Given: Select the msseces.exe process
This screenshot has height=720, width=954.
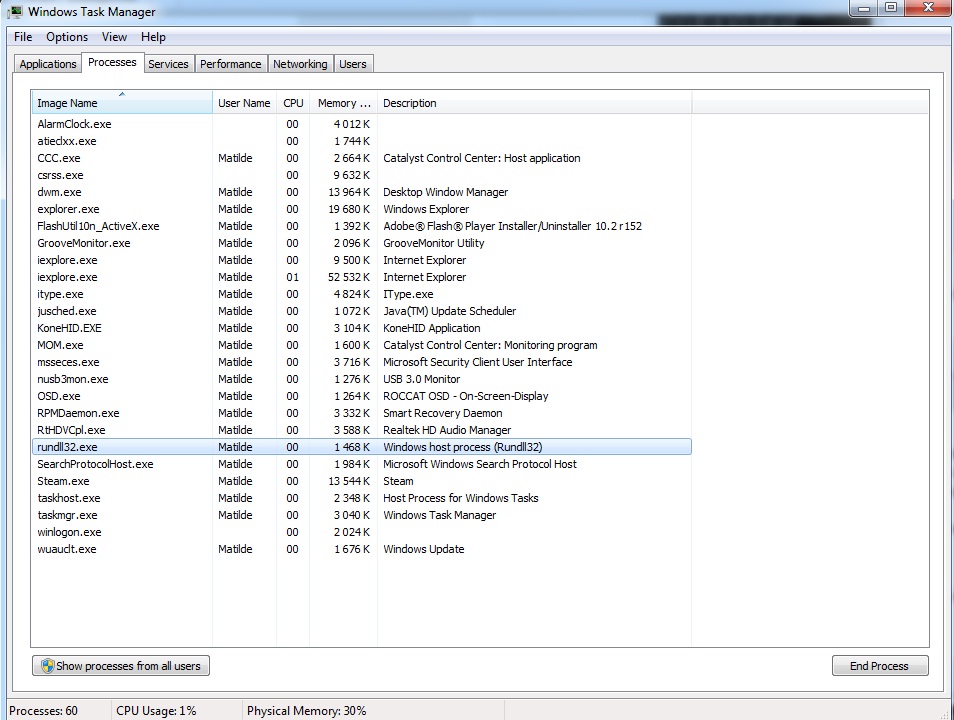Looking at the screenshot, I should [361, 363].
